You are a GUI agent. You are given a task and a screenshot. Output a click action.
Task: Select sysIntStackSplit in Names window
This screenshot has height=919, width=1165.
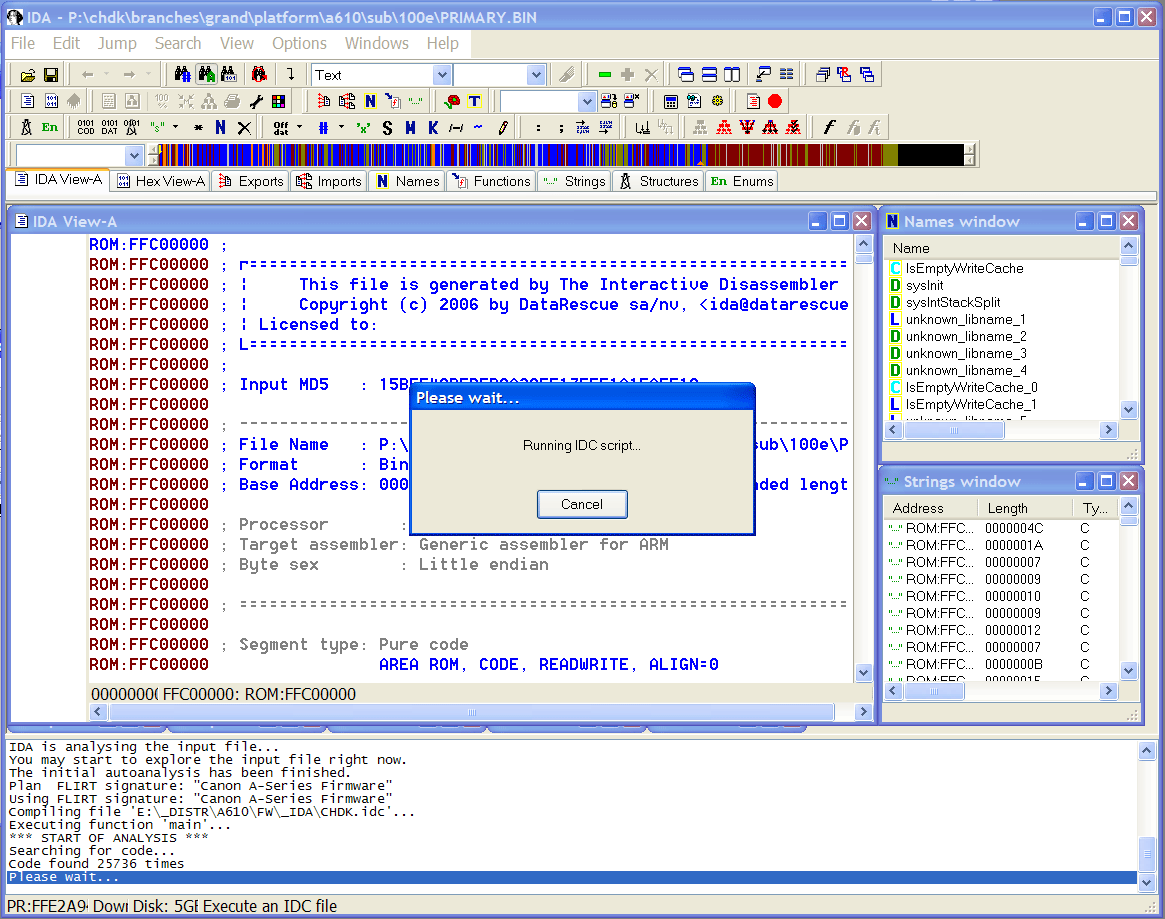point(952,302)
